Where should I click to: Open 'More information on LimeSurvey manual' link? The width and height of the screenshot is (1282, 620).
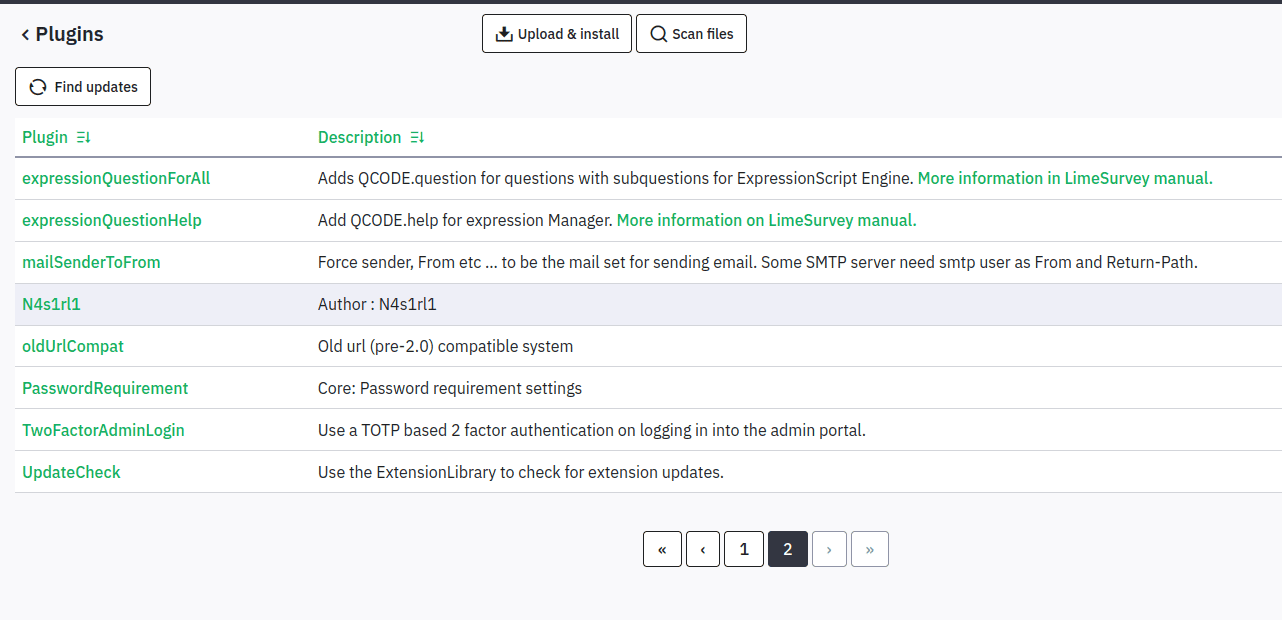pyautogui.click(x=766, y=220)
